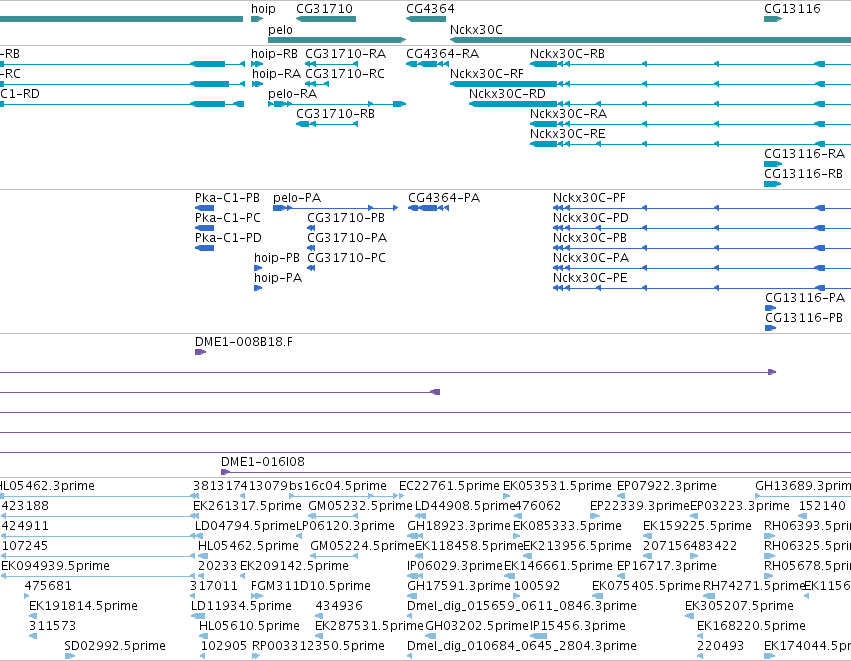
Task: Select the pelo-PA CDS label
Action: pos(297,198)
